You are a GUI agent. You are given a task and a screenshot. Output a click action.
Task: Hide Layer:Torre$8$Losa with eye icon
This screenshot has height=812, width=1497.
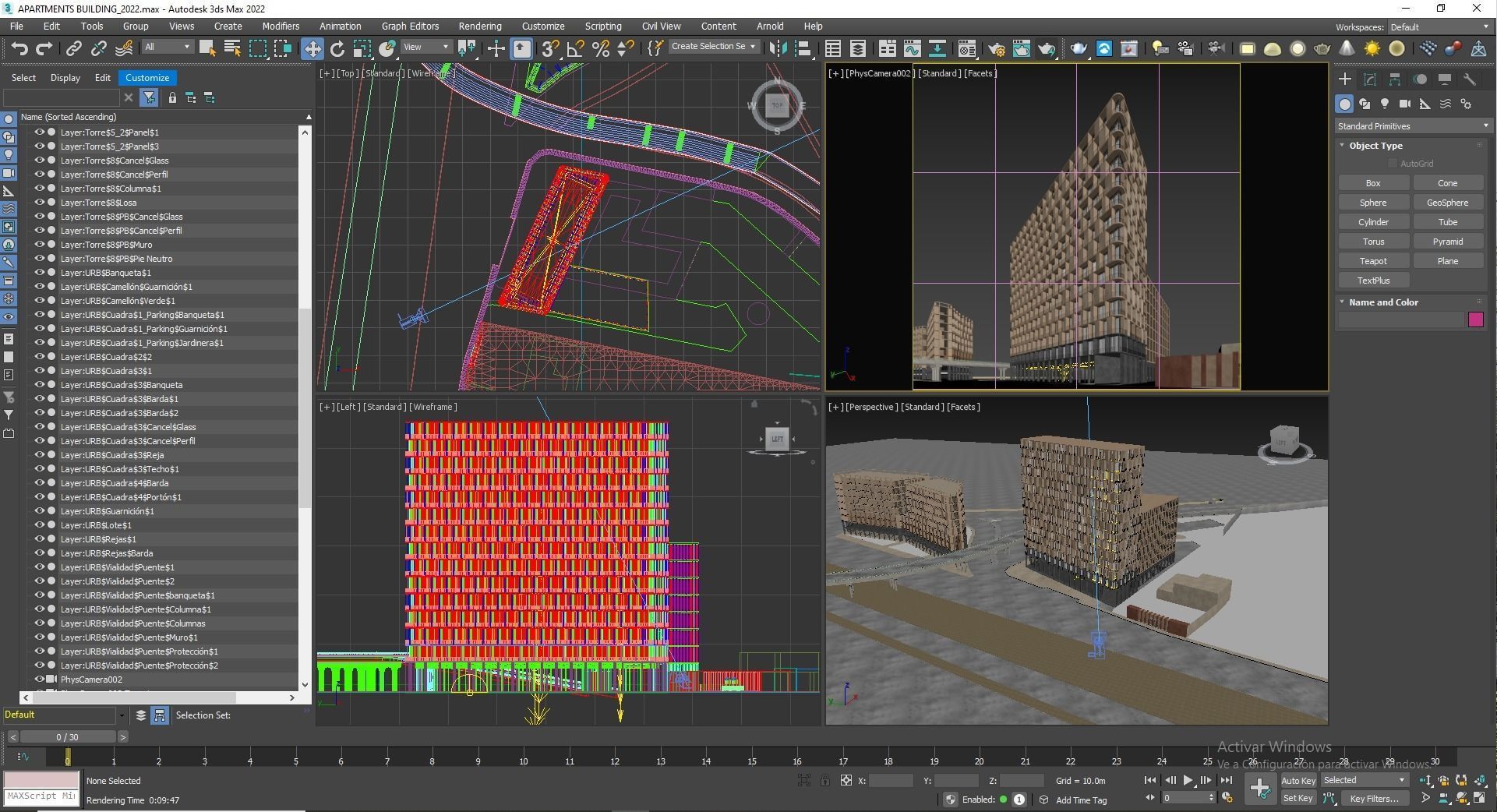coord(39,203)
